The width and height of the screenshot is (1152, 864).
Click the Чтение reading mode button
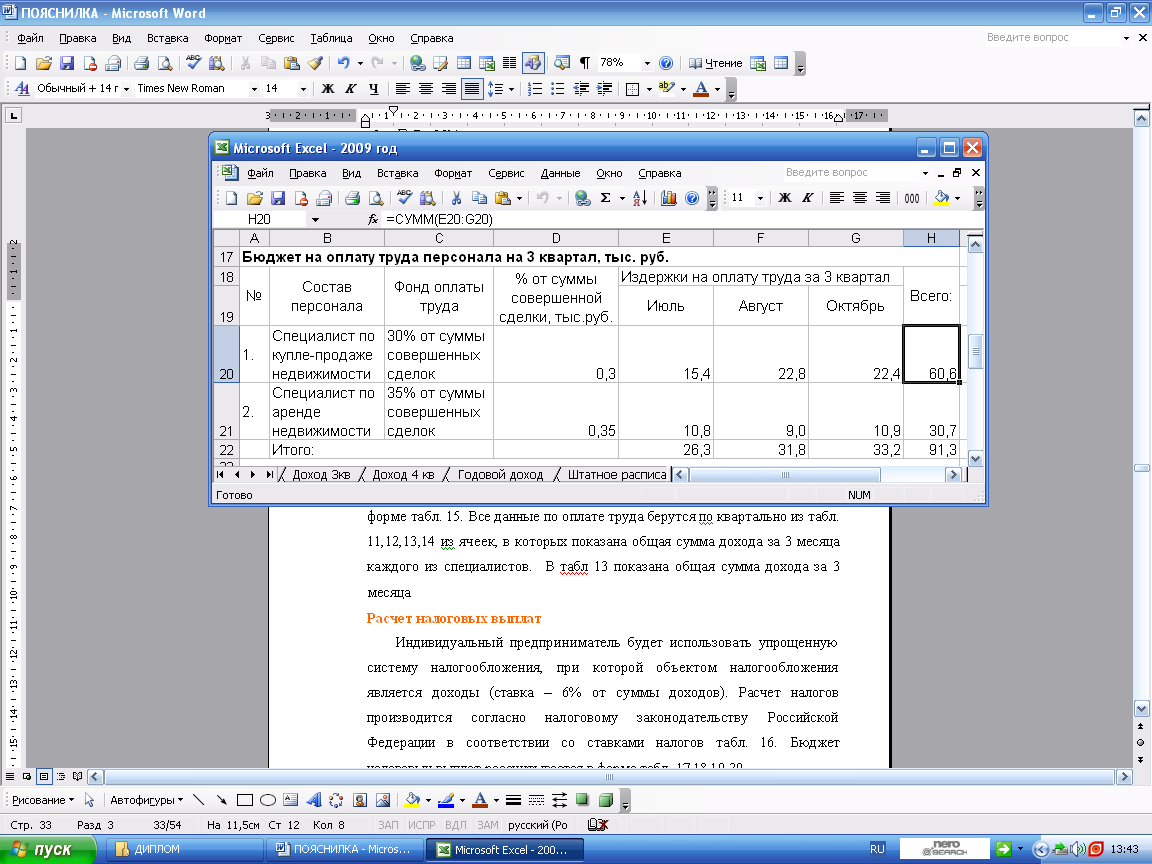coord(717,63)
